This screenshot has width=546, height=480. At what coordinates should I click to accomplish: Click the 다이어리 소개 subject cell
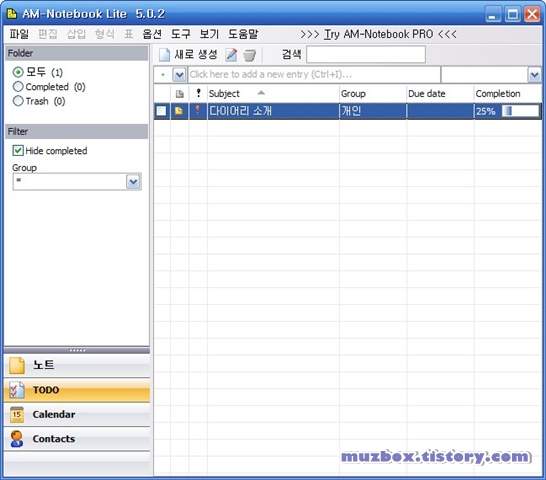tap(273, 111)
